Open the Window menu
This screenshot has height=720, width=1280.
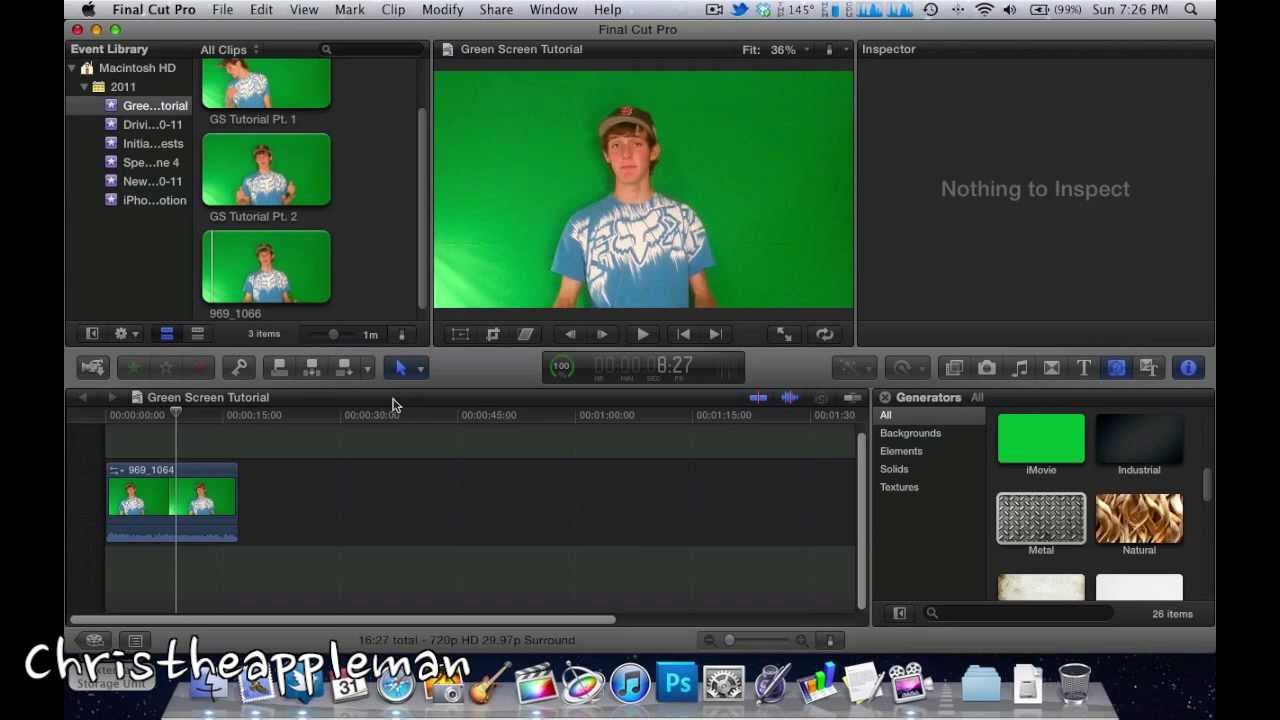point(553,10)
